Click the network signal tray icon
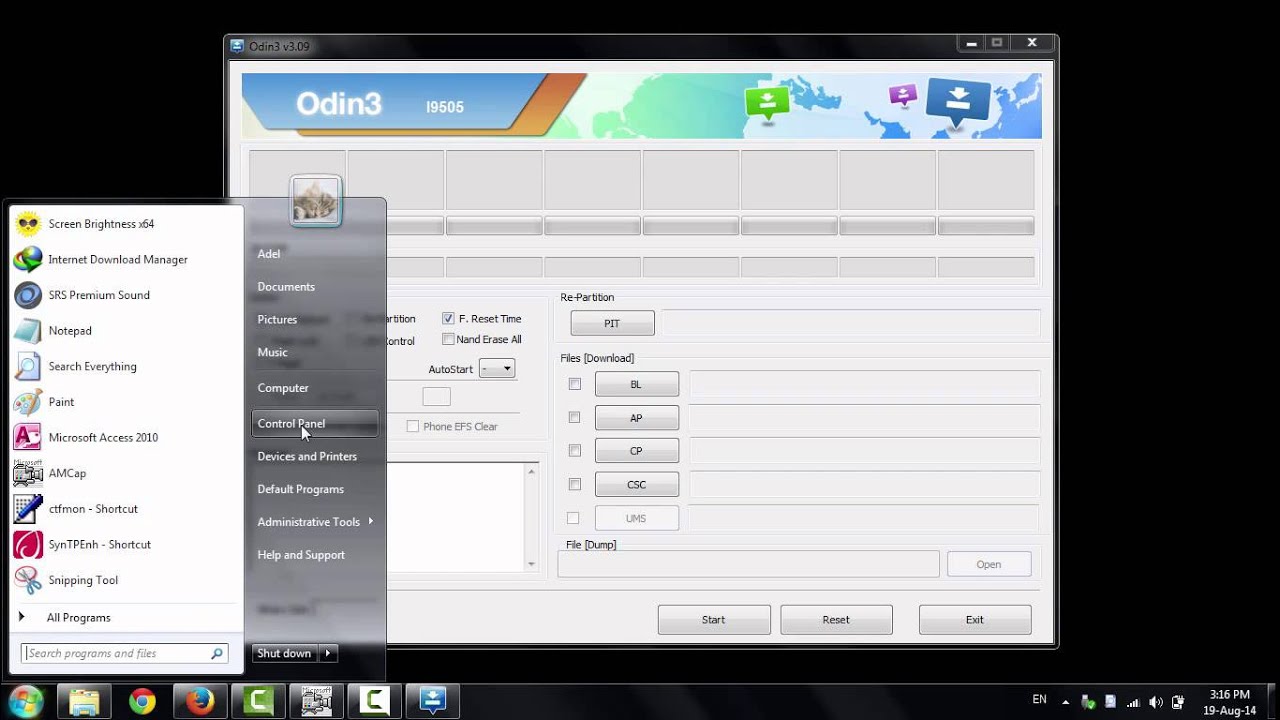 (x=1133, y=702)
